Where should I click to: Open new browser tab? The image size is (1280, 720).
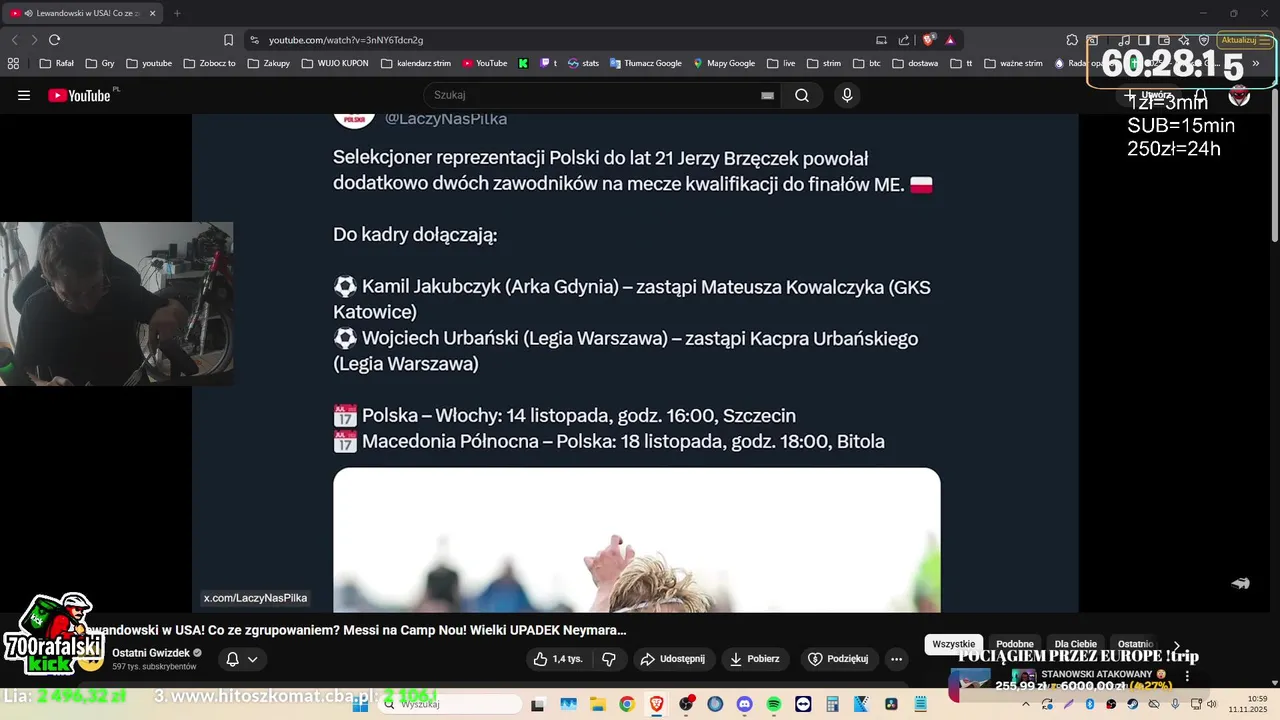pos(177,13)
